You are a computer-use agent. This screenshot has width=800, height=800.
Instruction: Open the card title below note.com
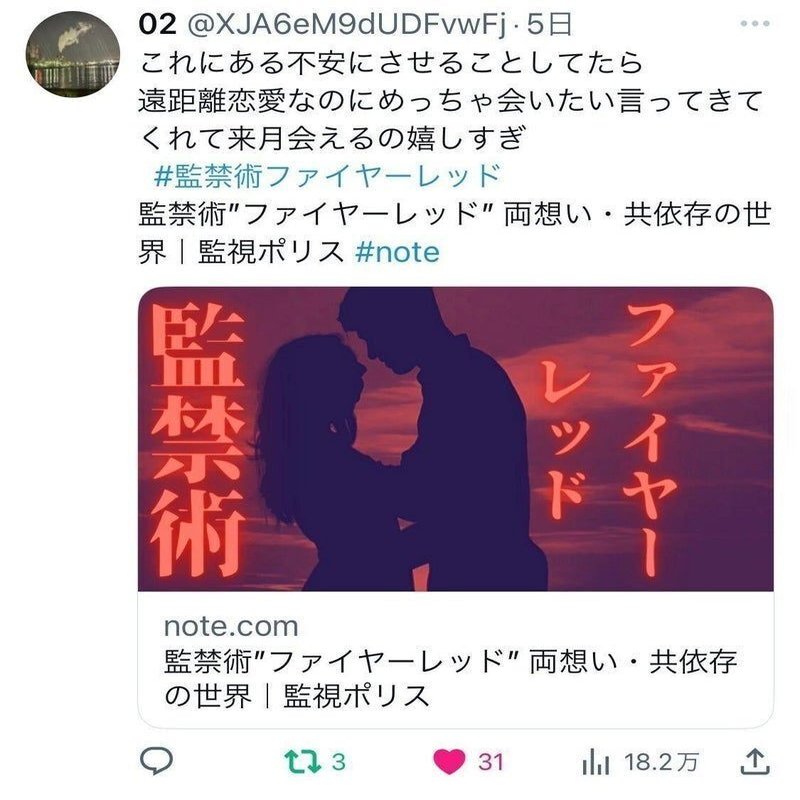pyautogui.click(x=451, y=678)
